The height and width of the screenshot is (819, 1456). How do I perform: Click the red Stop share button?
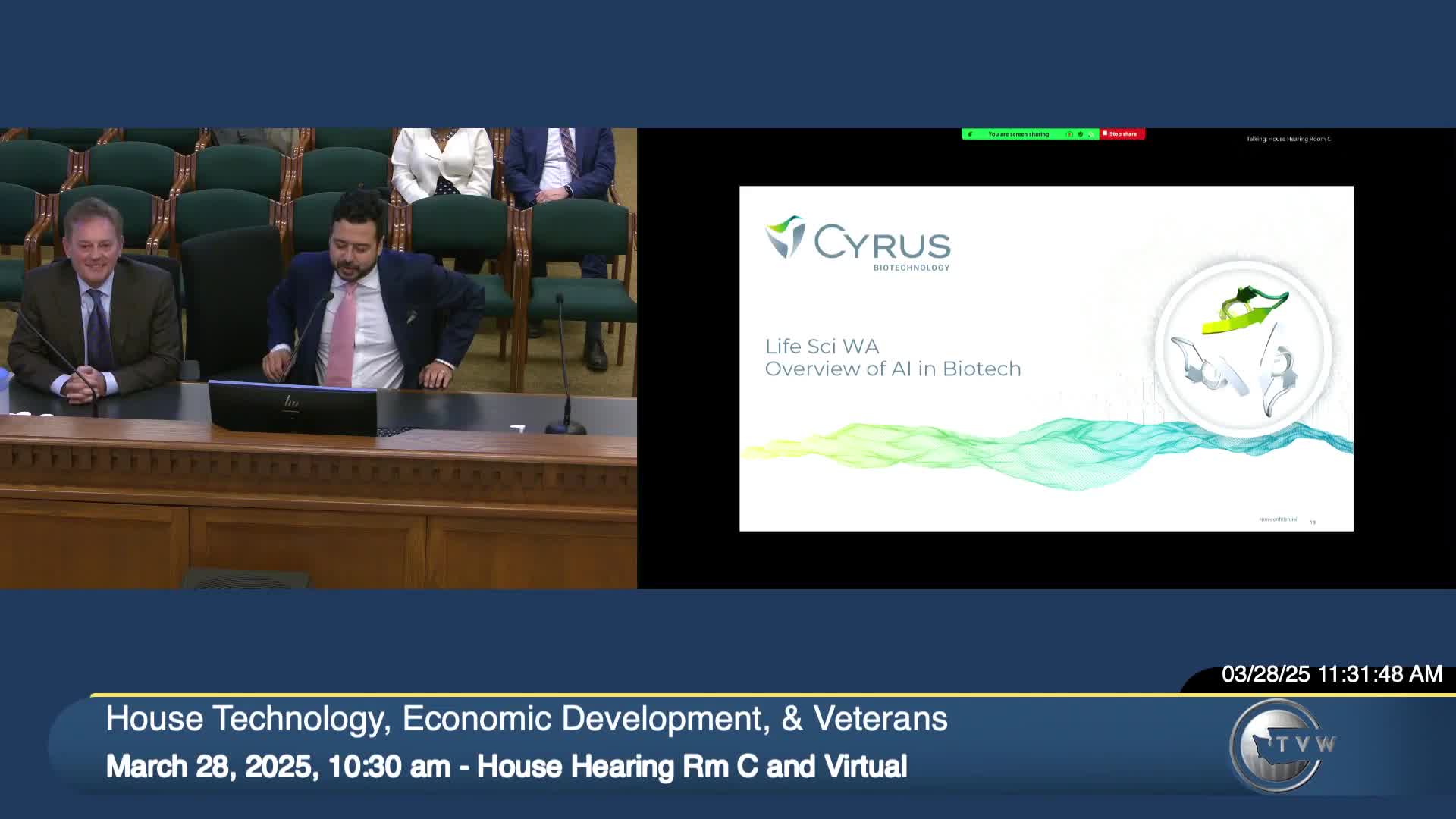(1122, 134)
